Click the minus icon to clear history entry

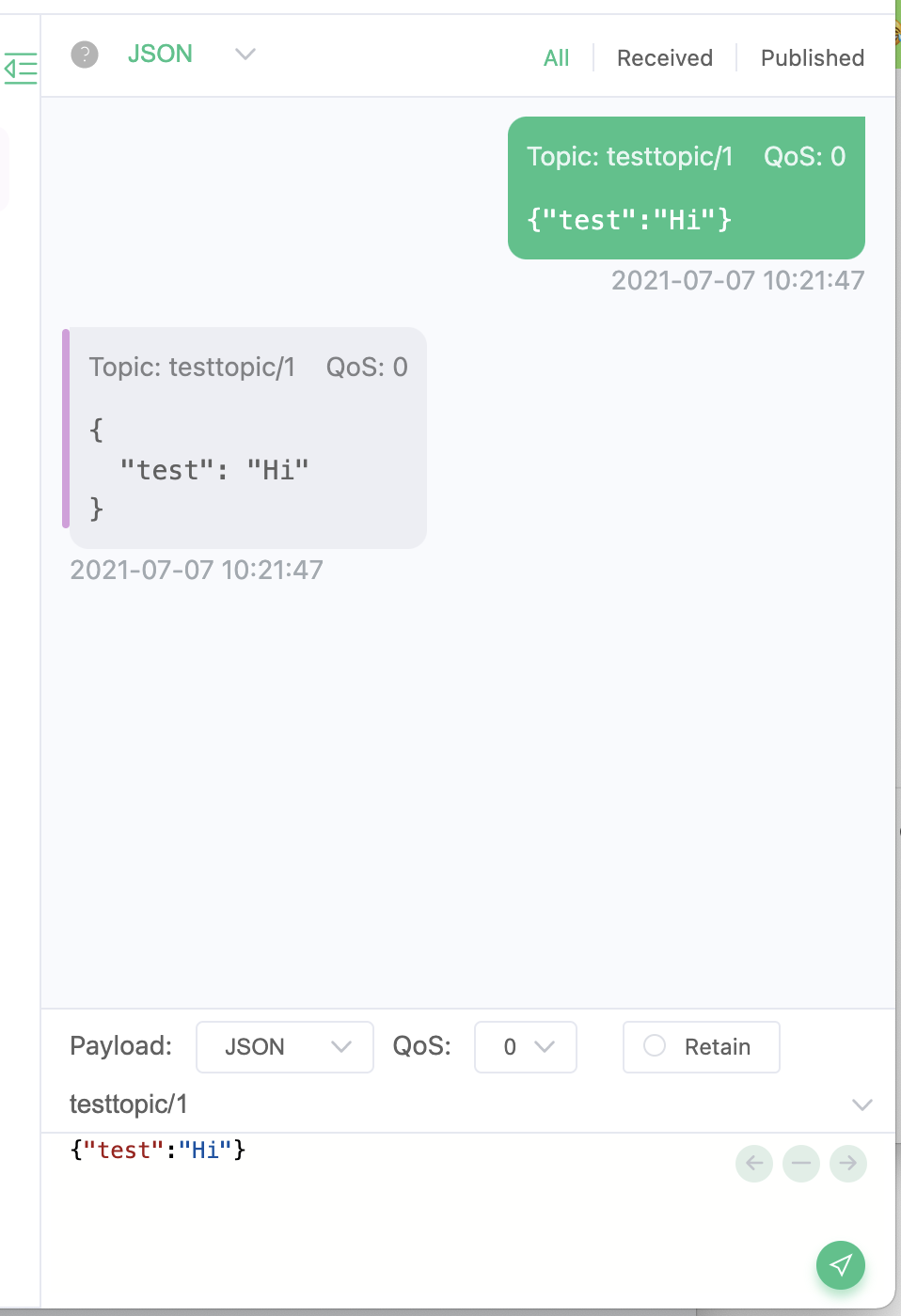[801, 1164]
